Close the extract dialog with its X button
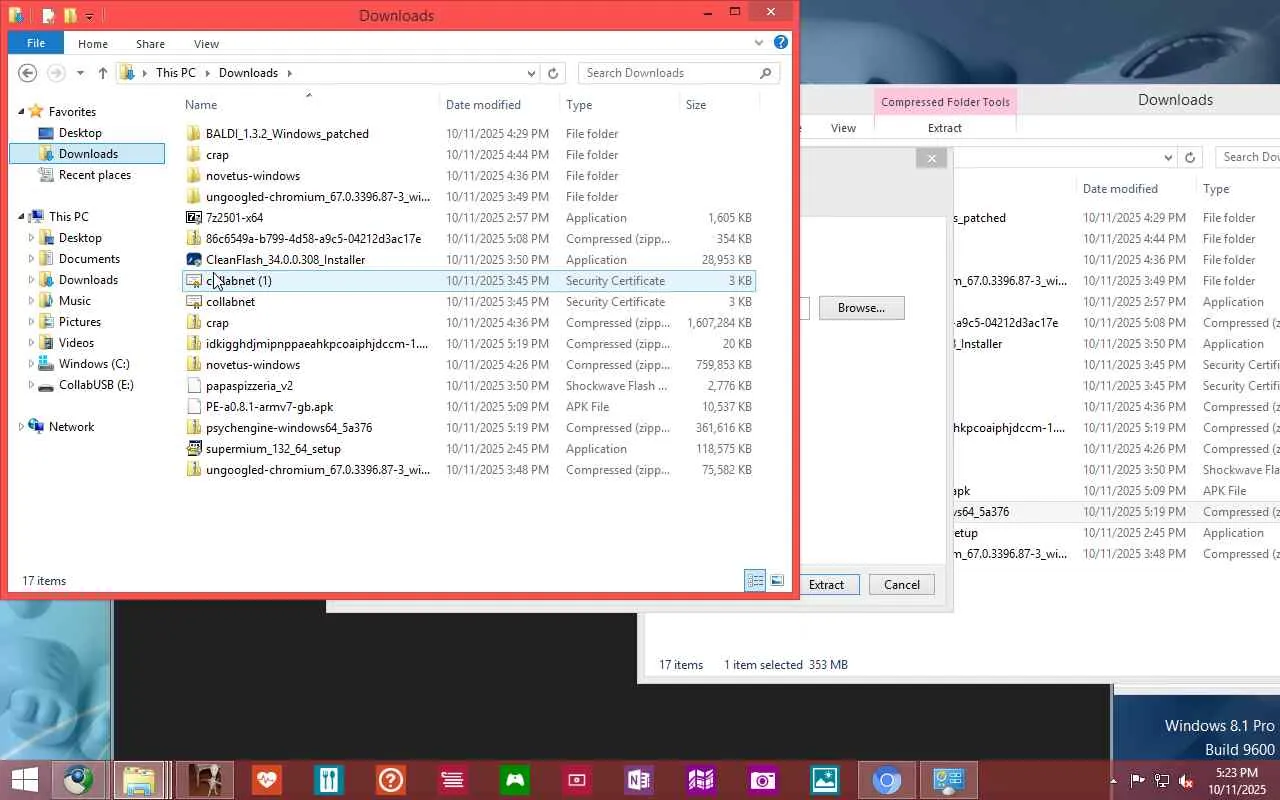This screenshot has width=1280, height=800. [931, 158]
